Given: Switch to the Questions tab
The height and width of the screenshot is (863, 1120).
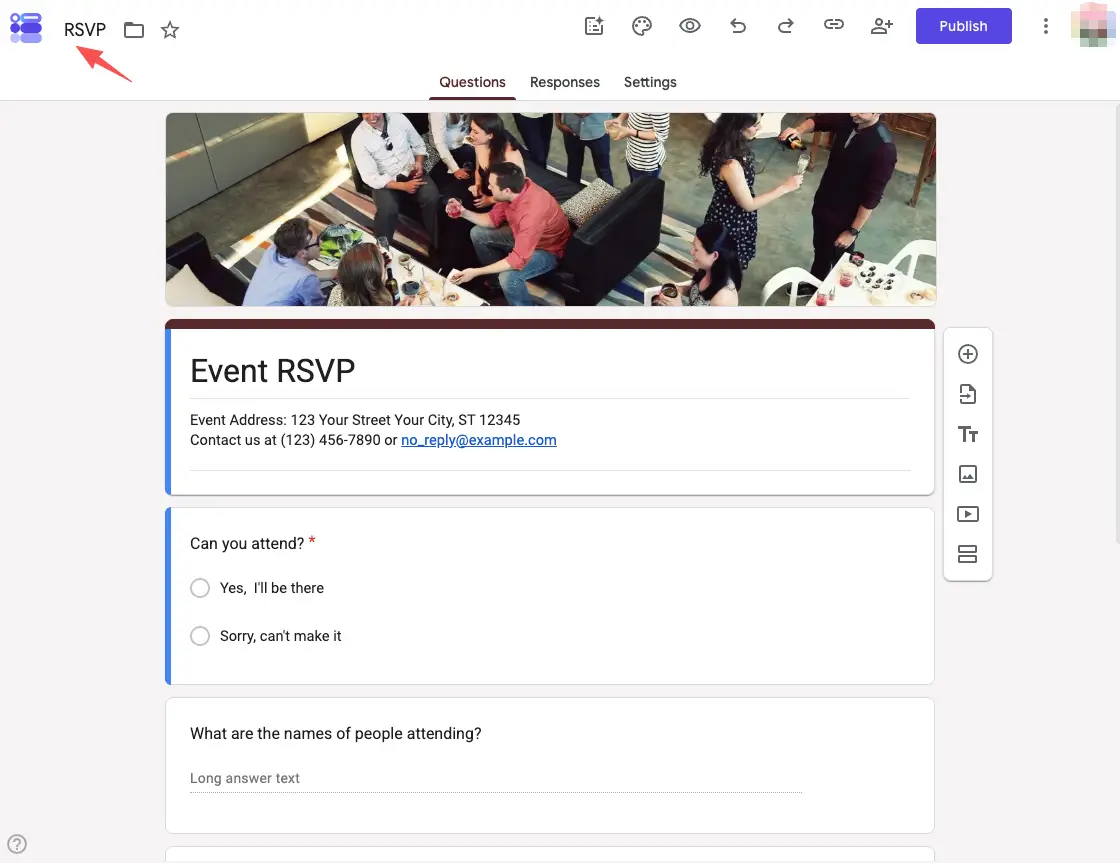Looking at the screenshot, I should 472,82.
